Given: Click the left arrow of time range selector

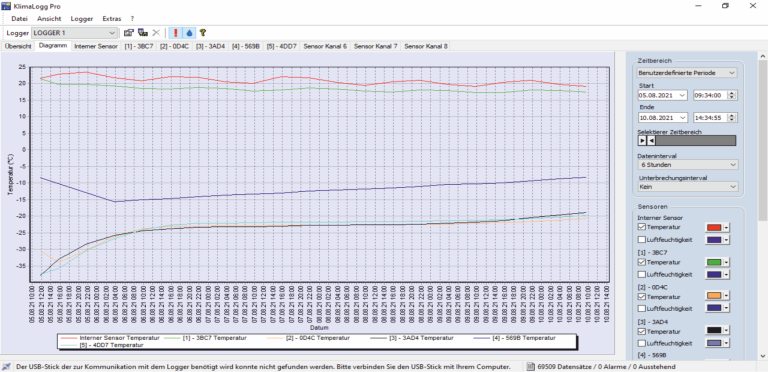Looking at the screenshot, I should pos(651,141).
